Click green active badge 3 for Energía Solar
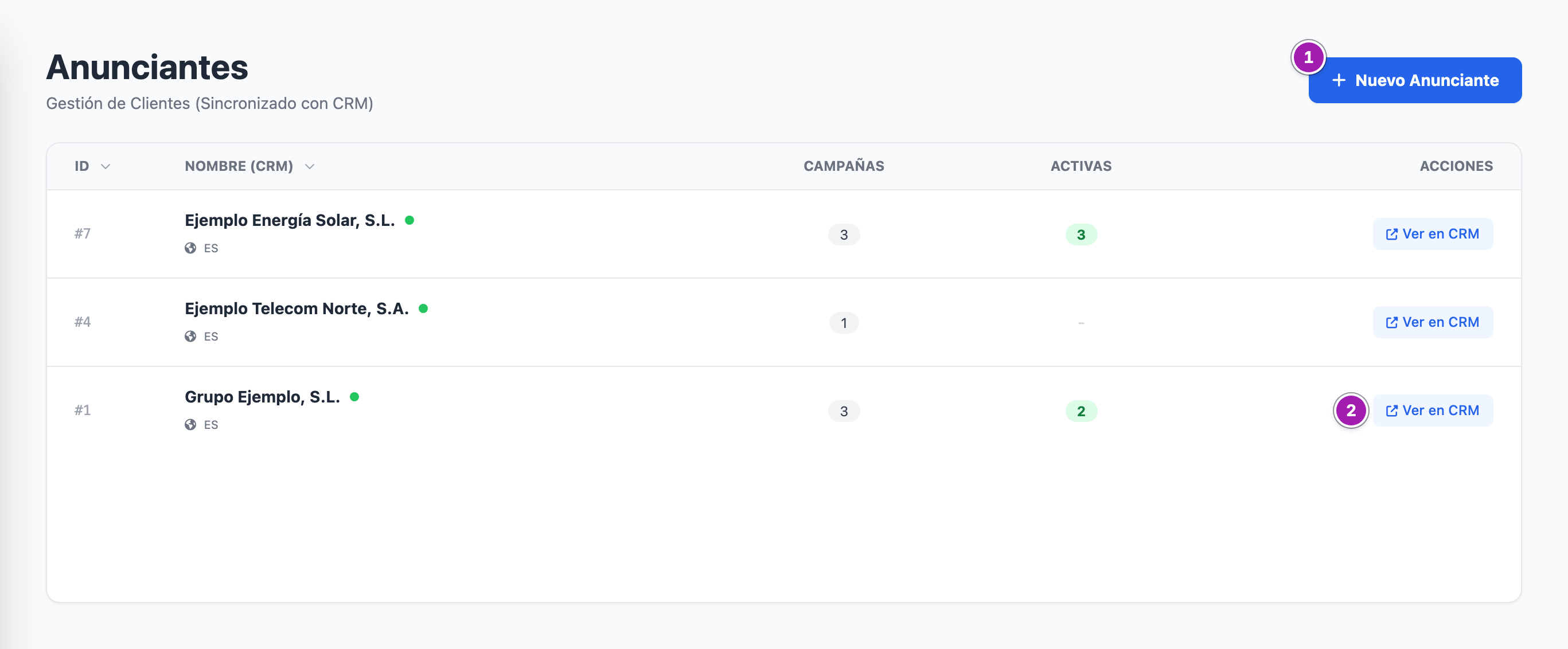This screenshot has width=1568, height=649. click(x=1081, y=235)
